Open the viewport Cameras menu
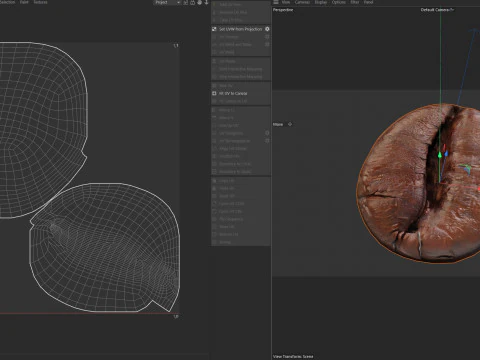 302,2
